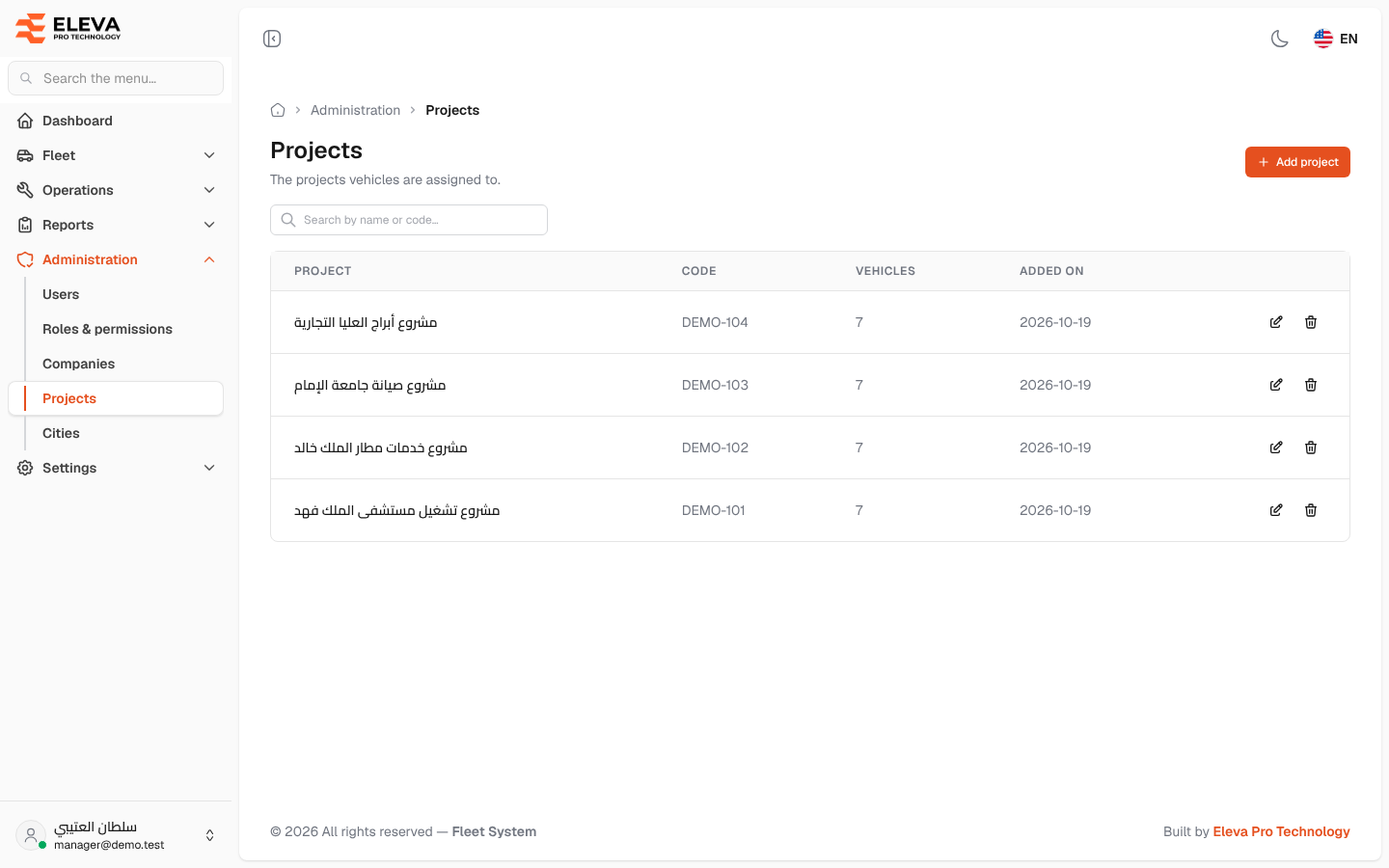This screenshot has width=1389, height=868.
Task: Delete the DEMO-103 project
Action: [x=1311, y=385]
